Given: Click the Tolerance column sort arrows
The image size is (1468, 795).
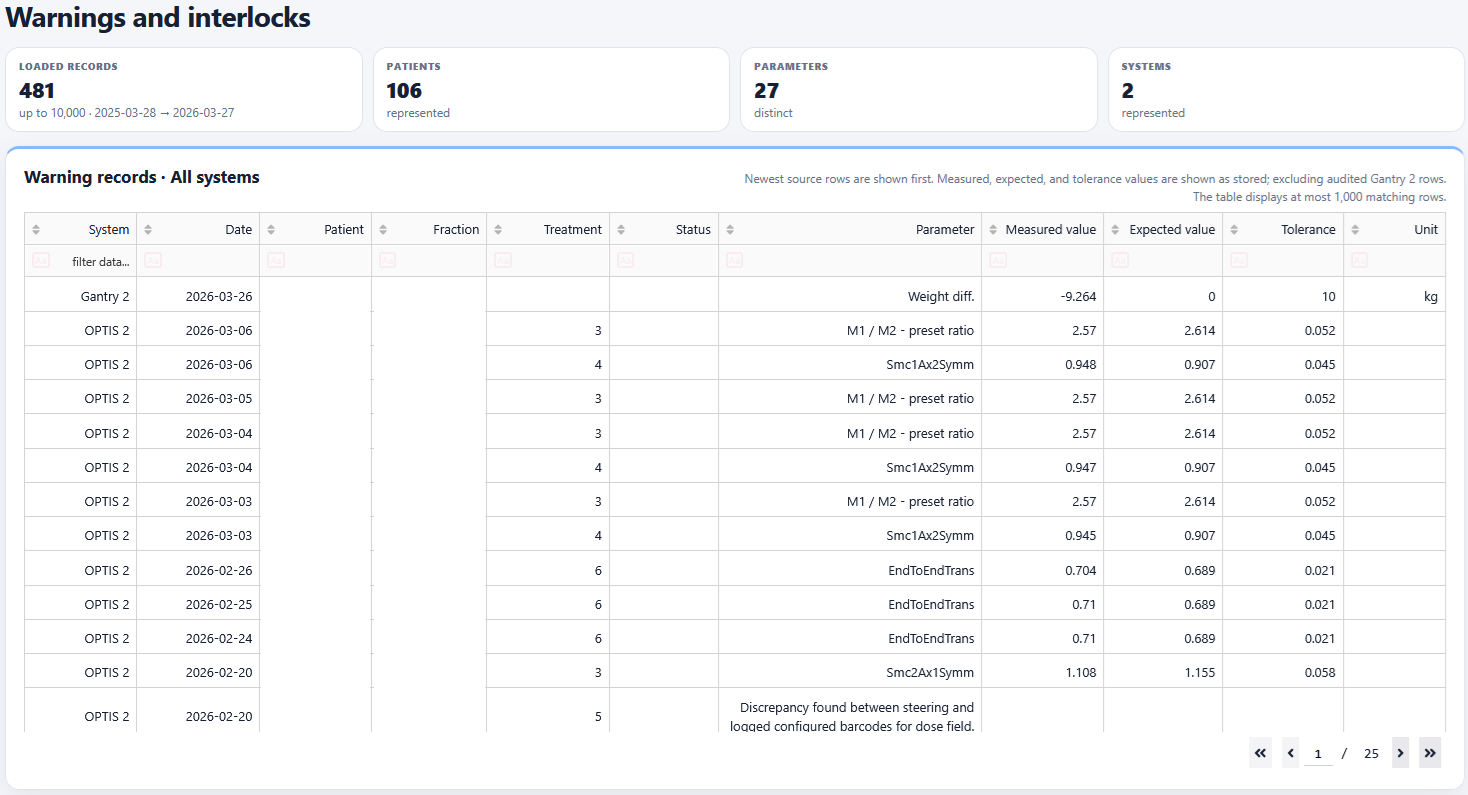Looking at the screenshot, I should coord(1234,229).
